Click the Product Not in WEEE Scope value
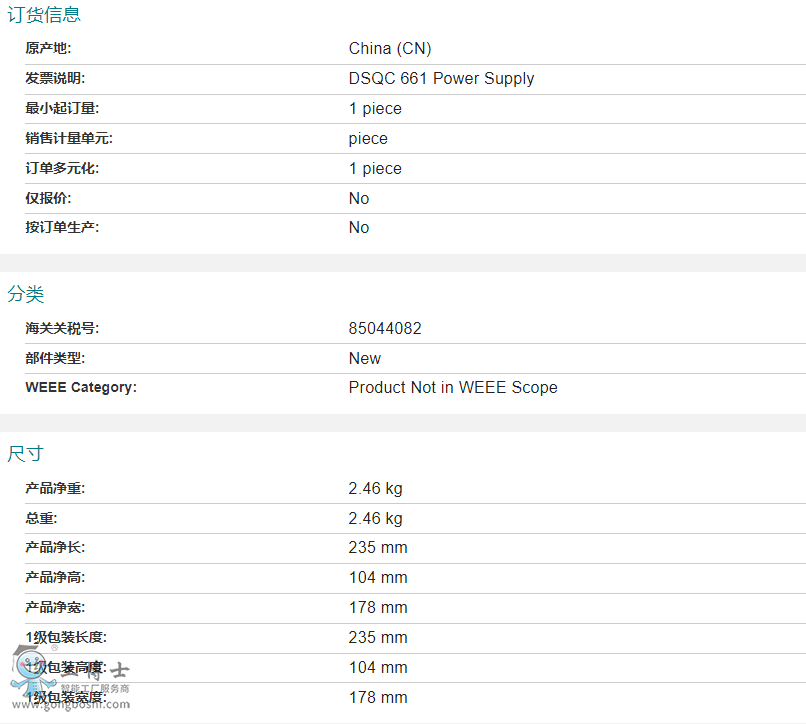The height and width of the screenshot is (724, 806). (453, 387)
